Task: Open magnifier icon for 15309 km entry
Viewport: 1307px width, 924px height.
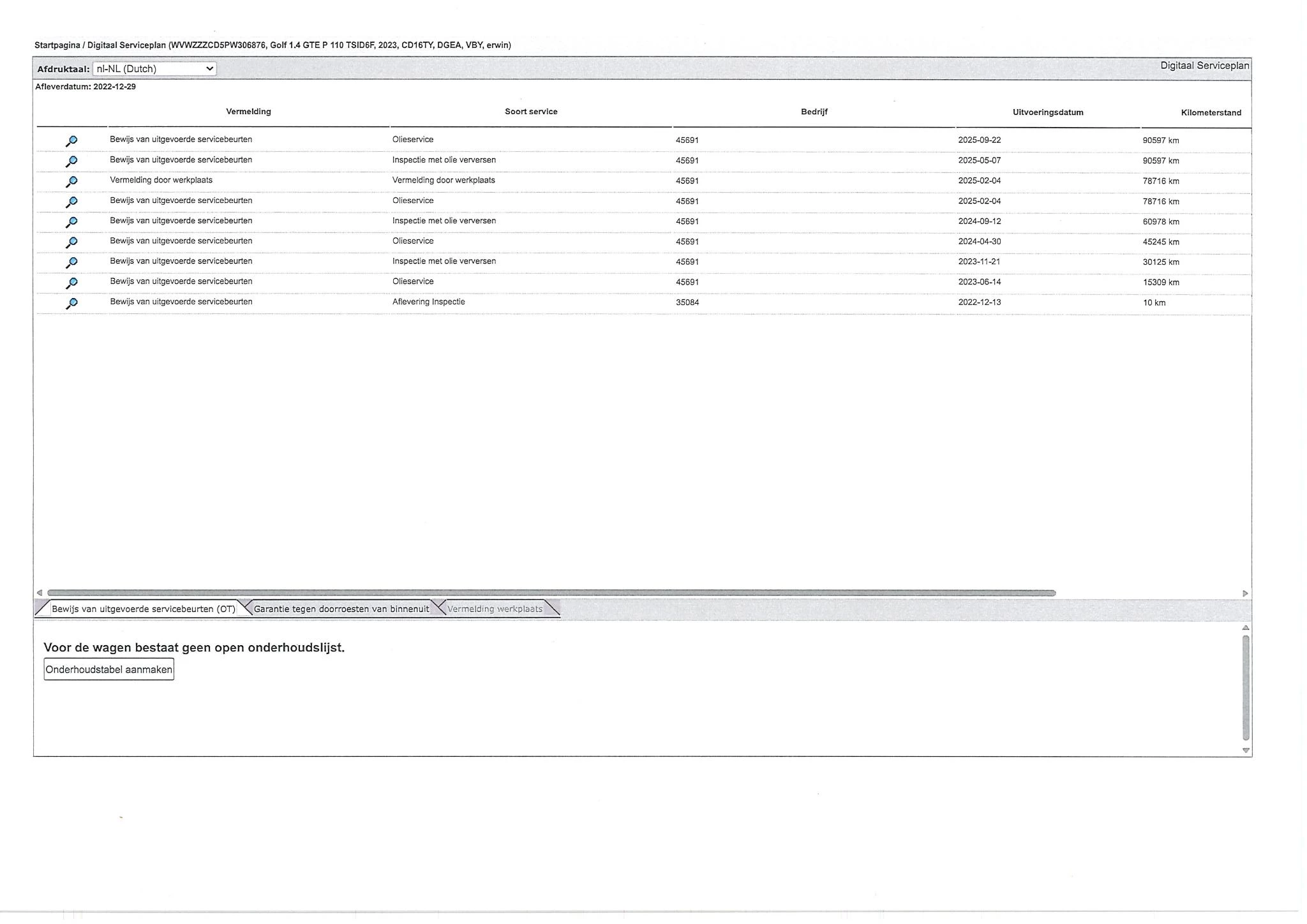Action: click(71, 283)
